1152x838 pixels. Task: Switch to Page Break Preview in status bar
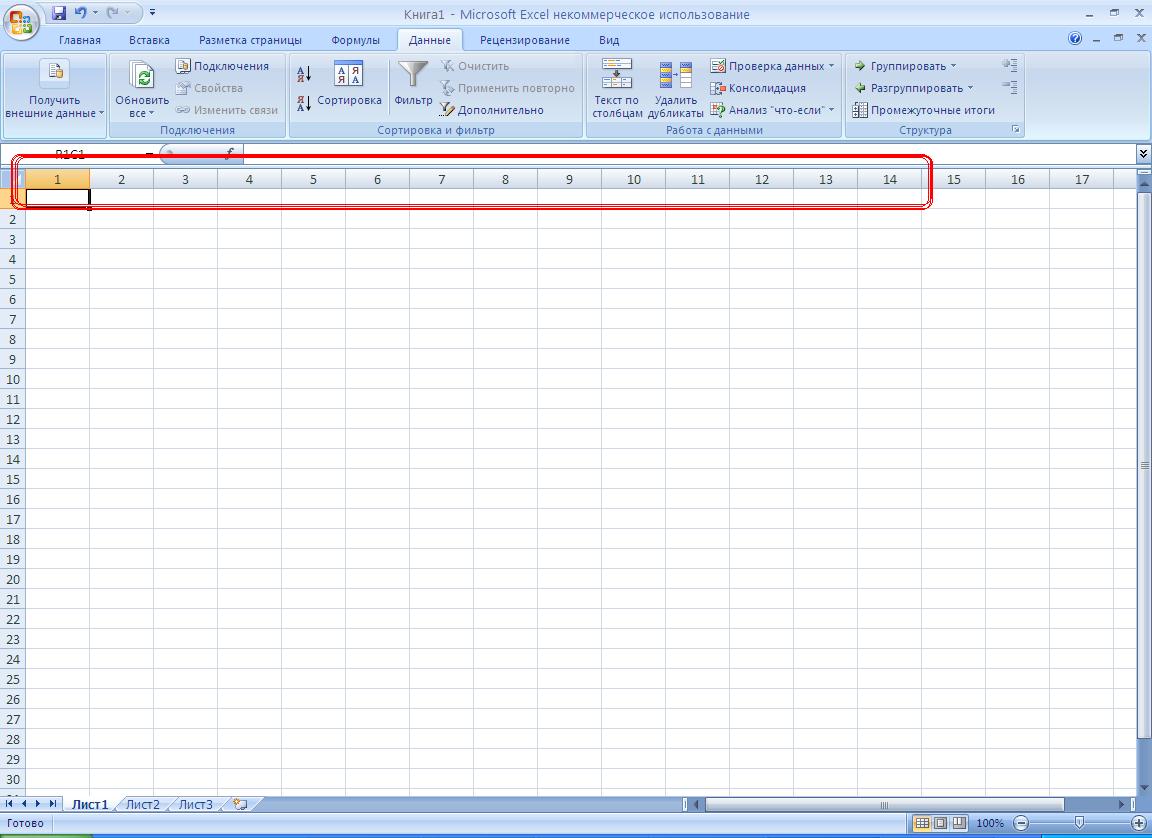tap(959, 823)
